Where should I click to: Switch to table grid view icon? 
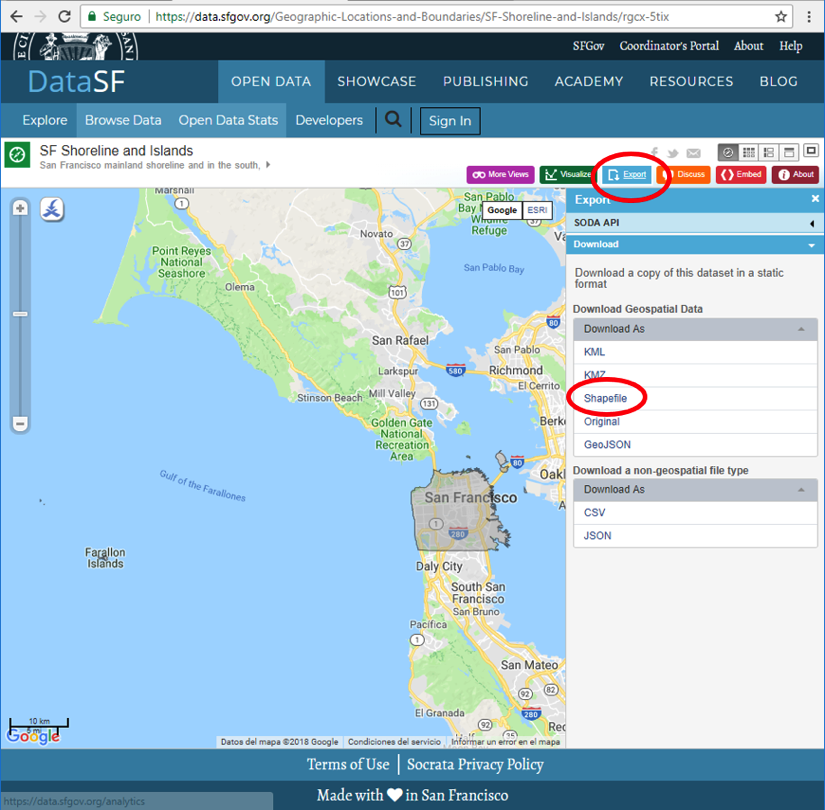click(749, 153)
